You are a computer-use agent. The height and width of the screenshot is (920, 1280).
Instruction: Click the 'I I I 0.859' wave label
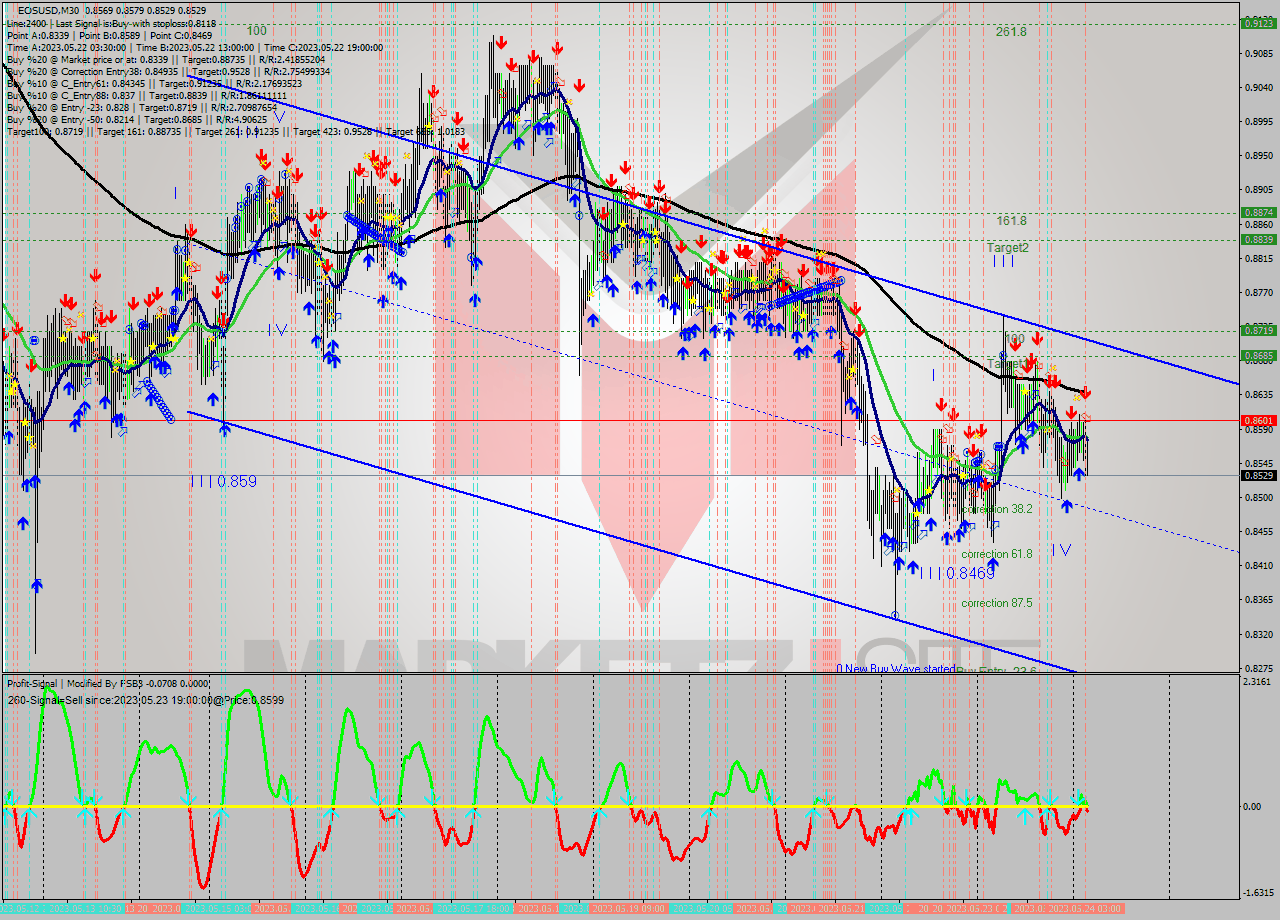(x=224, y=481)
